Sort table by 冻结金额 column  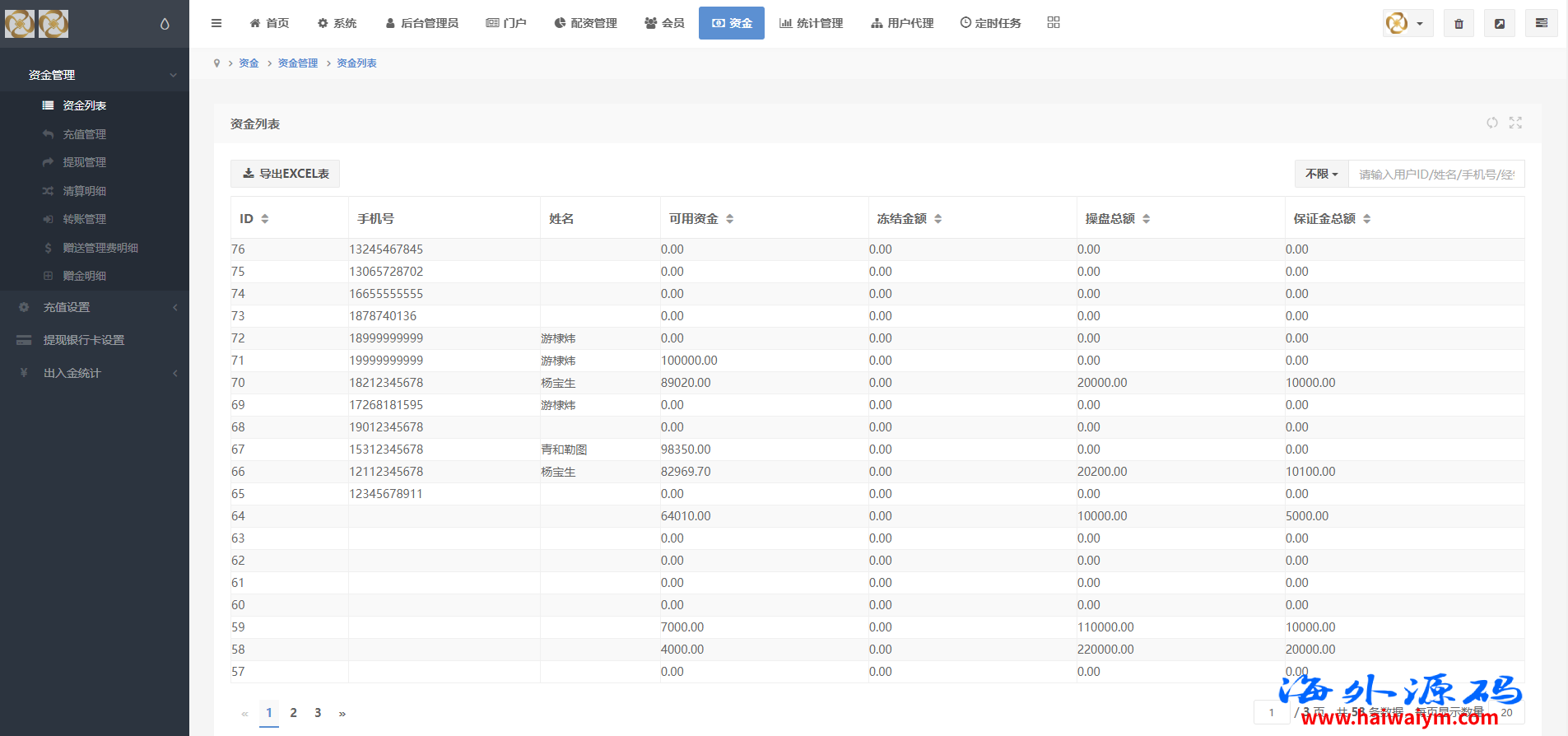pyautogui.click(x=938, y=219)
